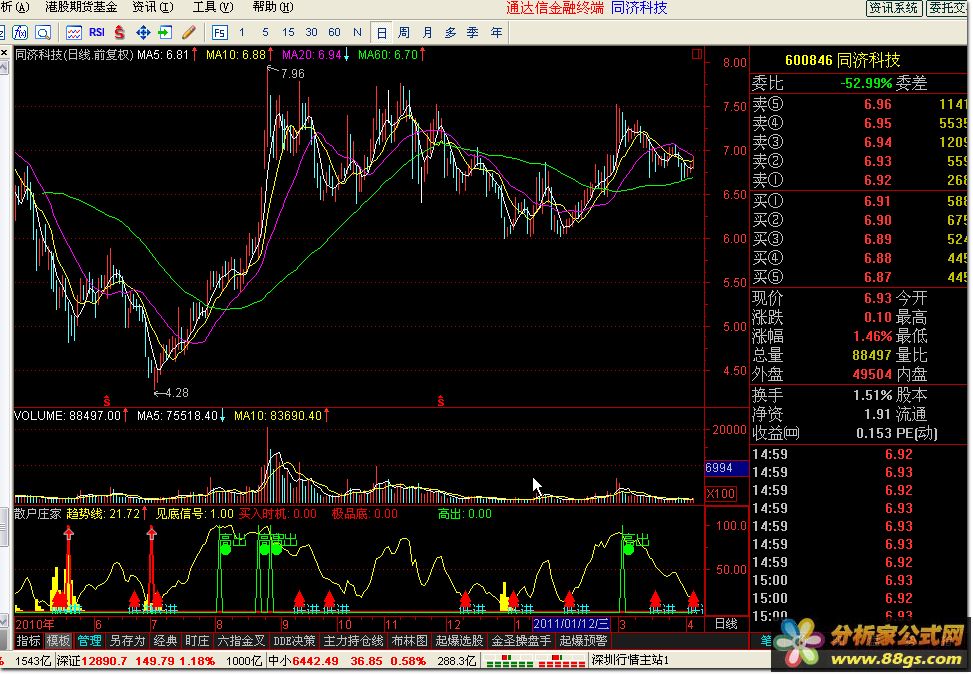Click the red S dollar icon in toolbar

coord(120,32)
